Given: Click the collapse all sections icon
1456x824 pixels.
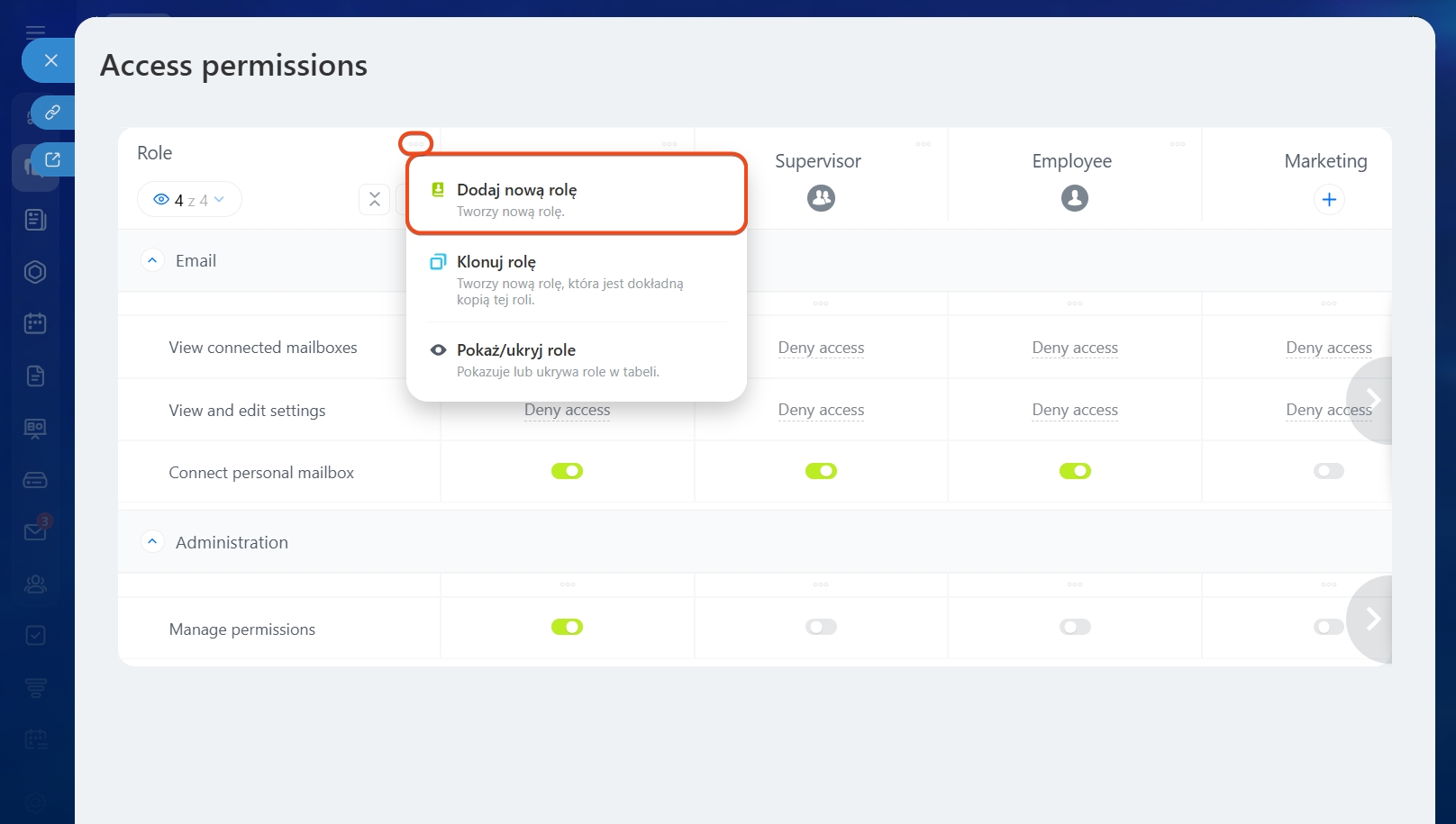Looking at the screenshot, I should (x=374, y=199).
